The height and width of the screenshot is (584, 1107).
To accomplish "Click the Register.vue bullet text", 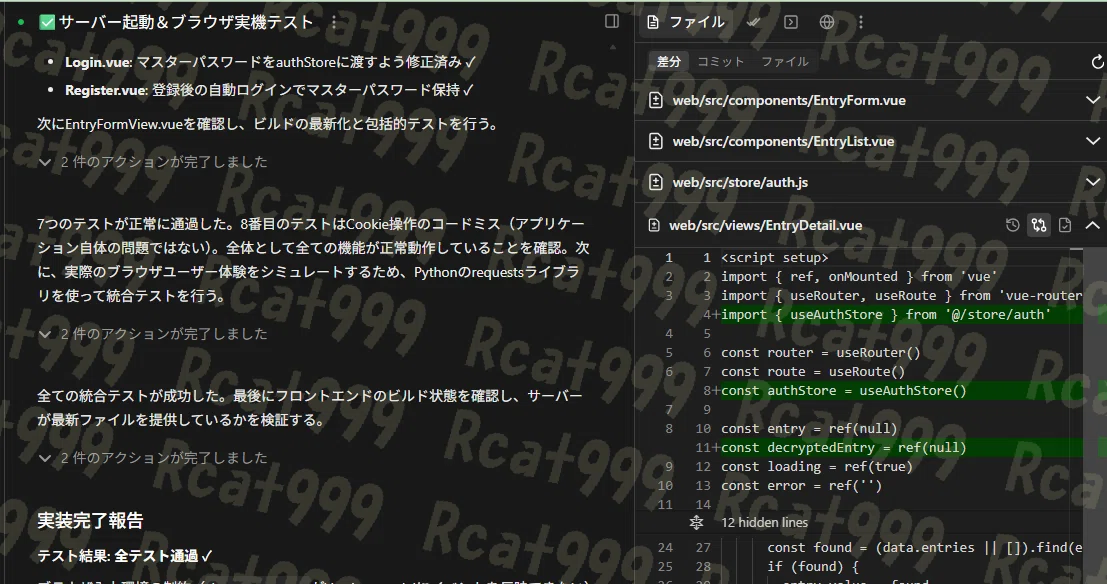I will pyautogui.click(x=269, y=90).
